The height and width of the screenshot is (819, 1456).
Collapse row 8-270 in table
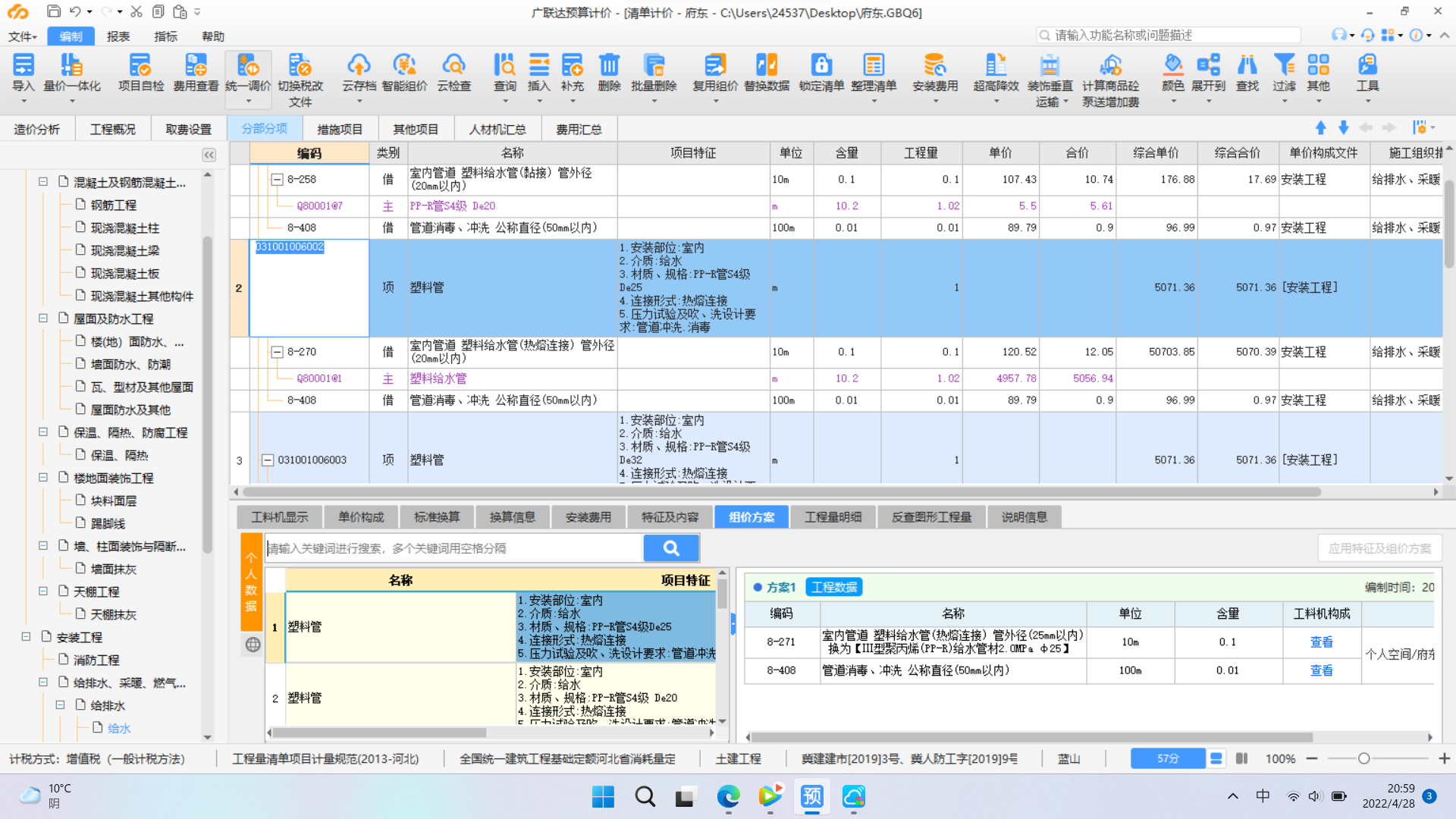coord(278,352)
